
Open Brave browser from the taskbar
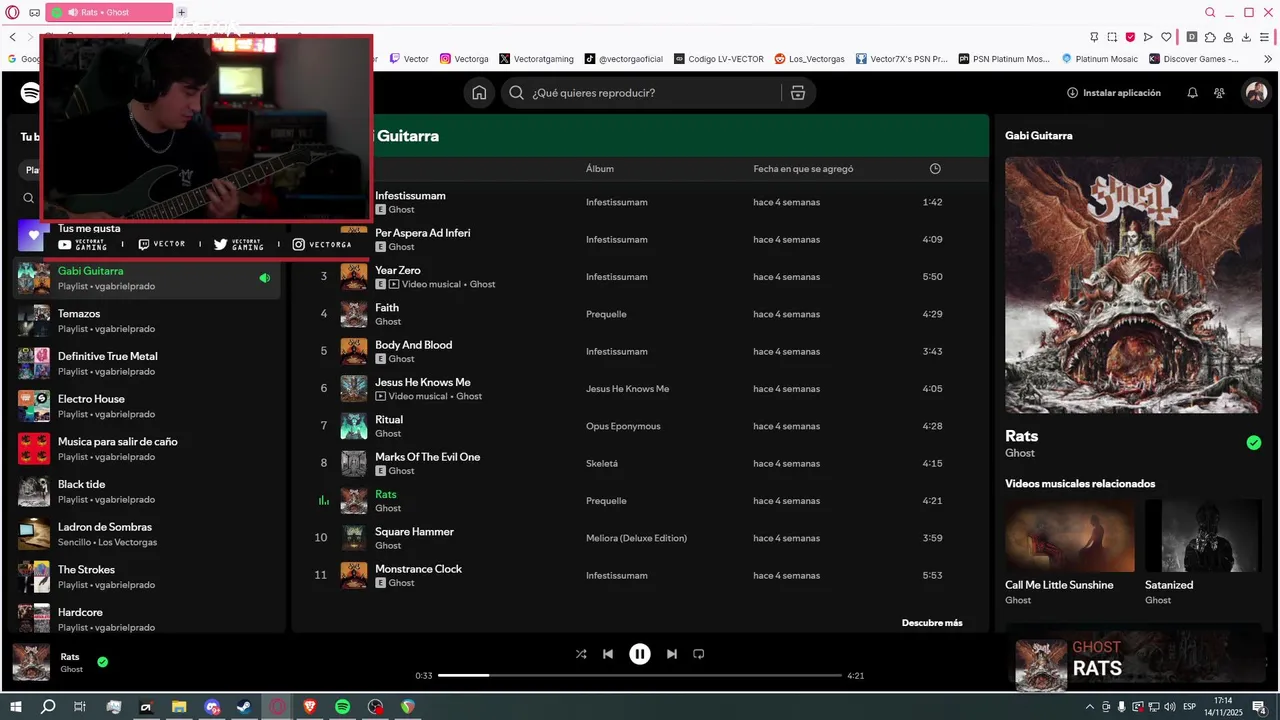[x=309, y=707]
